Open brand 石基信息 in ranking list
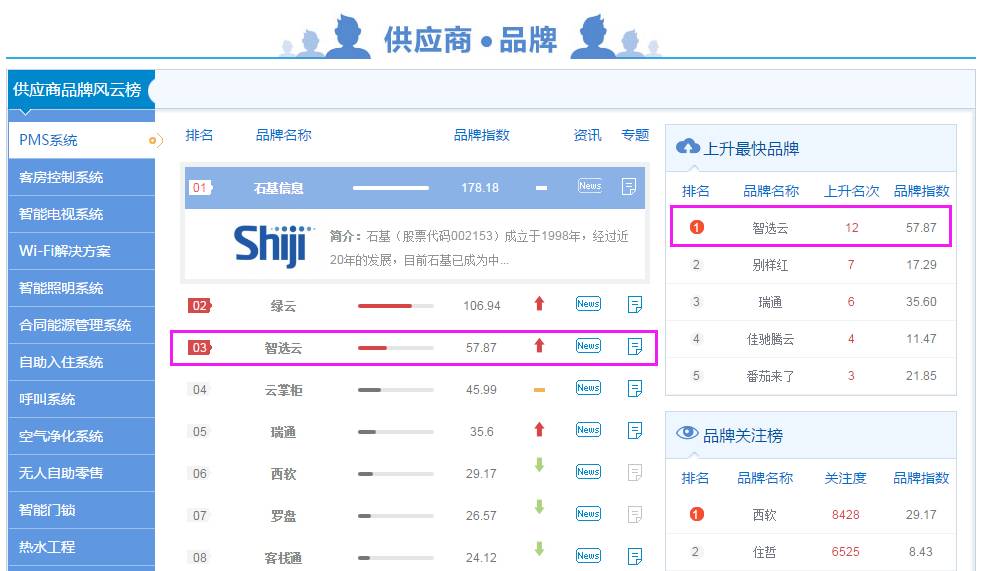The height and width of the screenshot is (571, 987). pos(278,188)
